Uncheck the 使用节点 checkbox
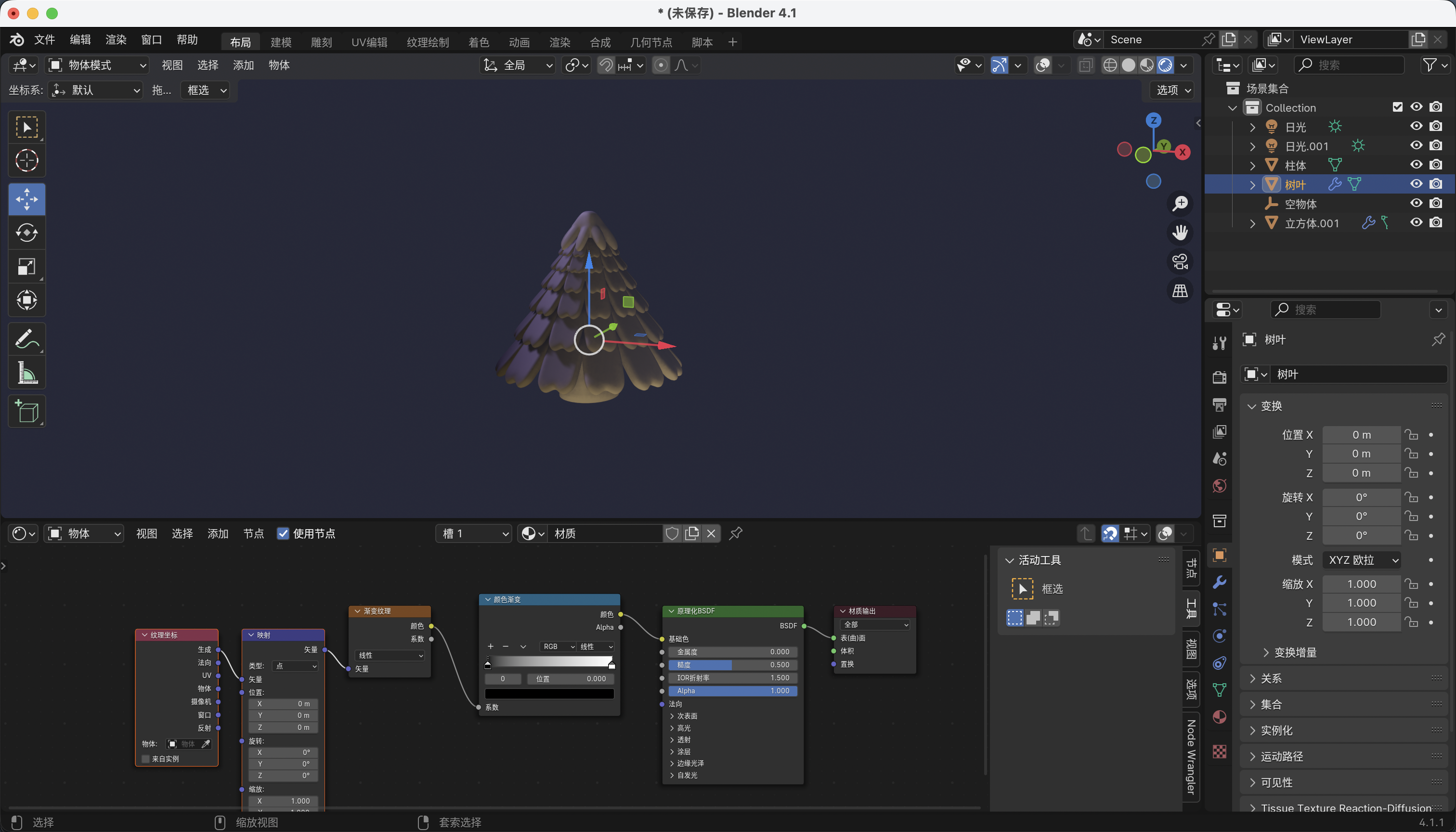 click(283, 533)
